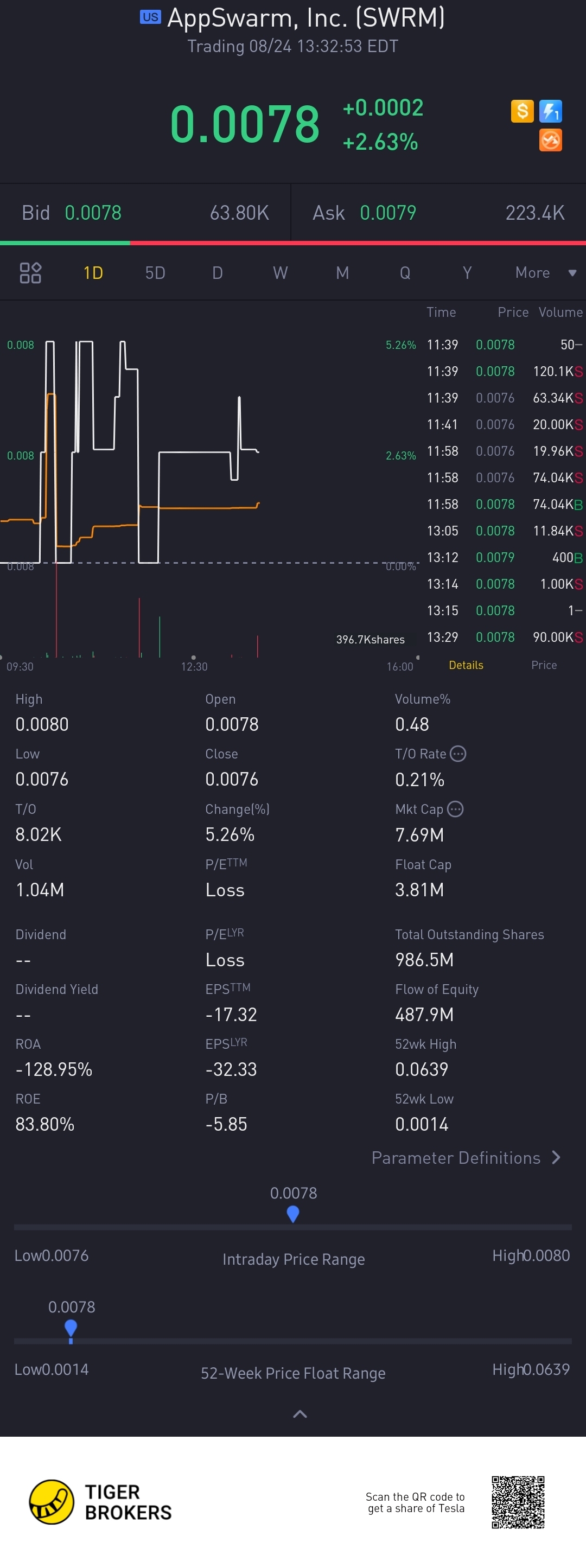
Task: Select the 13:12 trade of 400 shares
Action: pyautogui.click(x=505, y=557)
